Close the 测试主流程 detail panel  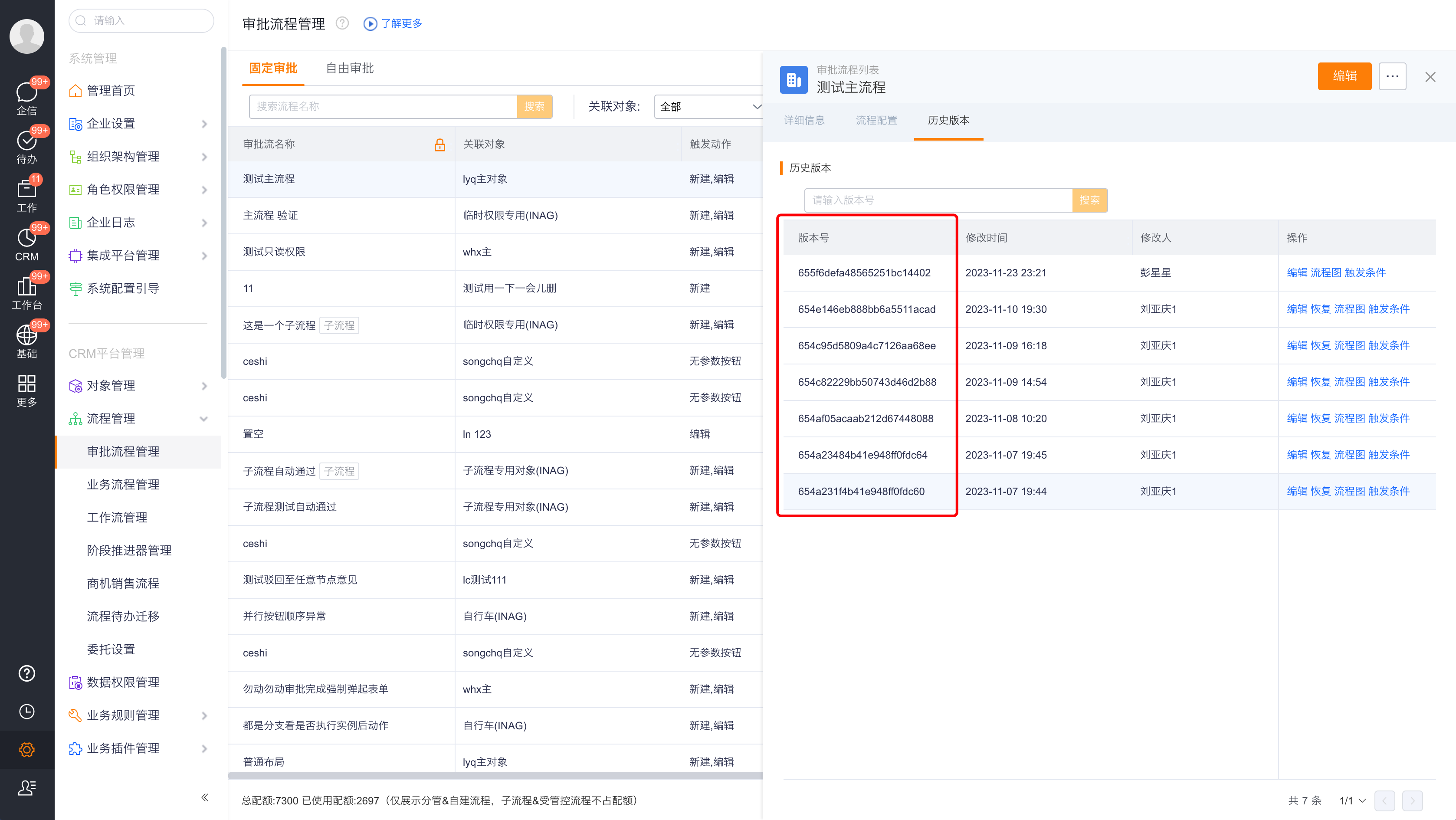coord(1430,77)
